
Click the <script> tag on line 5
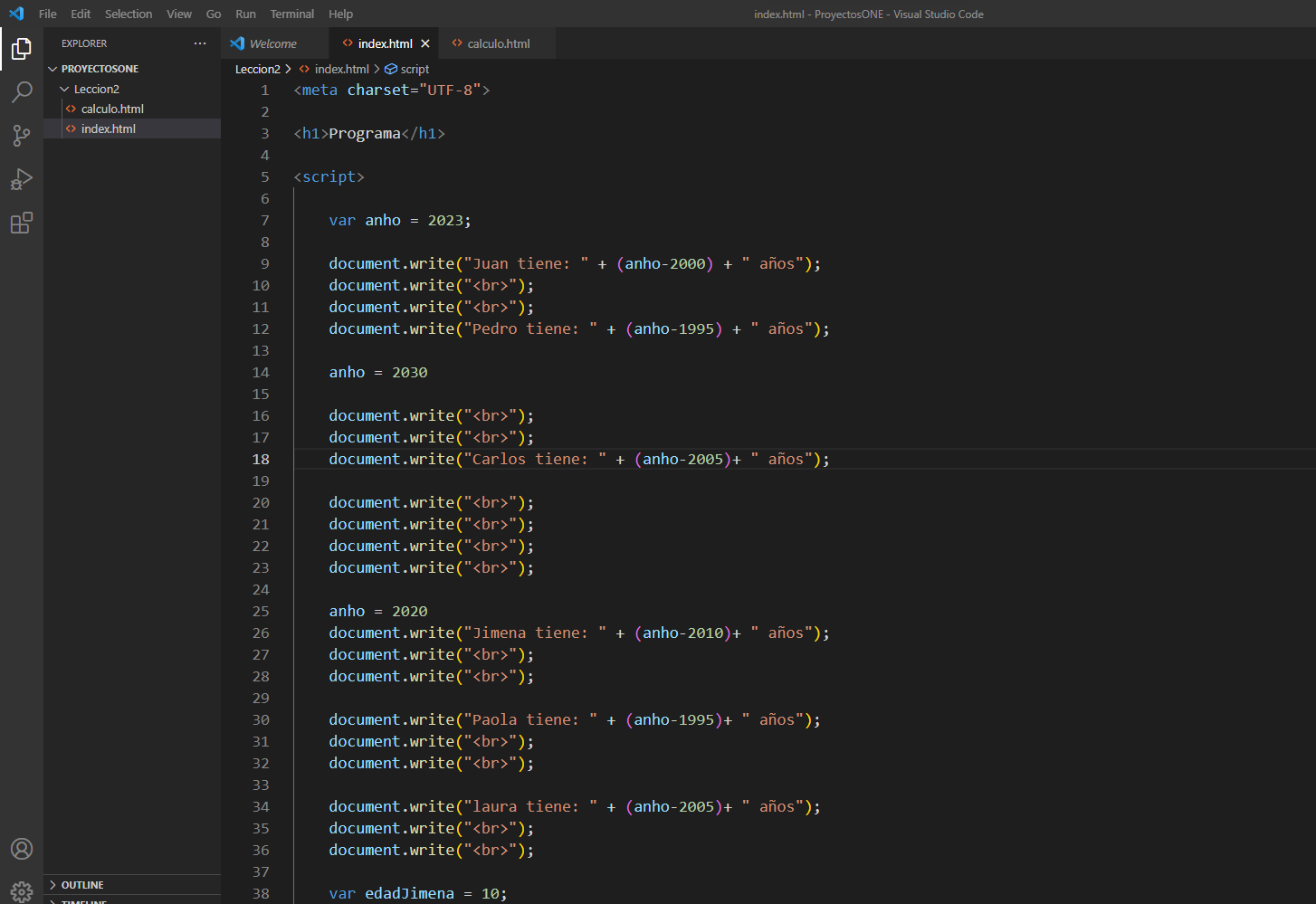[x=329, y=176]
